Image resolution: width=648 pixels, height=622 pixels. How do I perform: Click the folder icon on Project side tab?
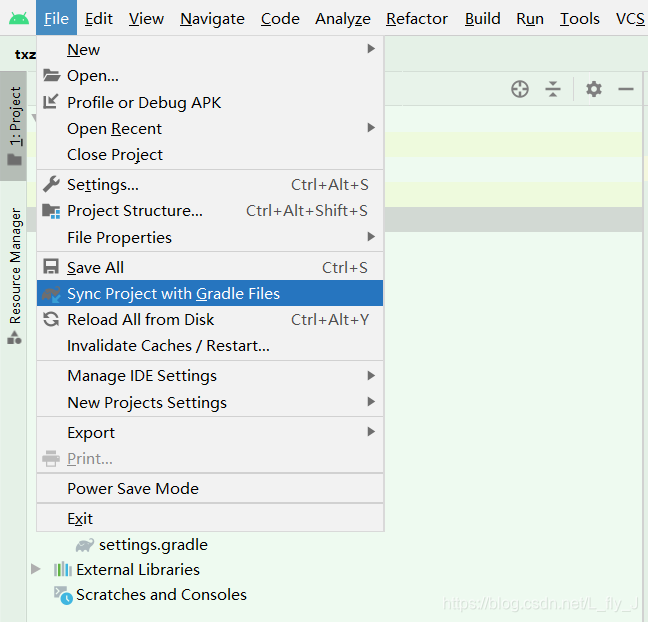[14, 160]
